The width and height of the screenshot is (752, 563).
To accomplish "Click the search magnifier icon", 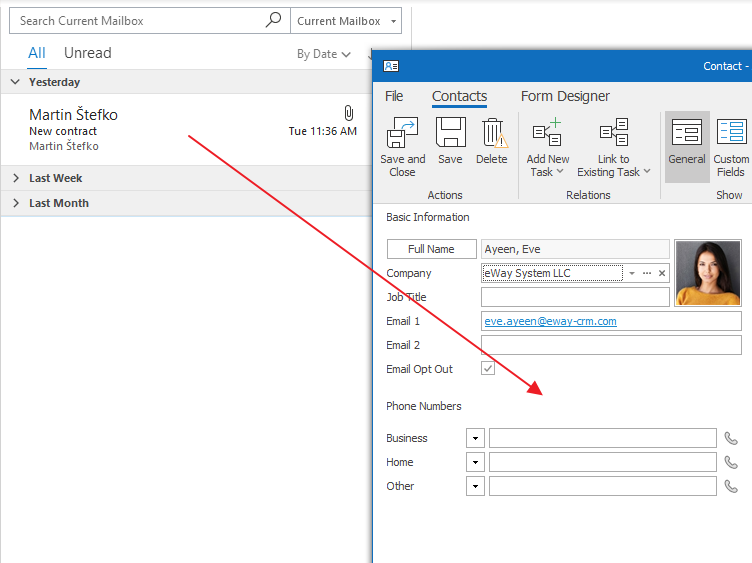I will click(x=274, y=21).
